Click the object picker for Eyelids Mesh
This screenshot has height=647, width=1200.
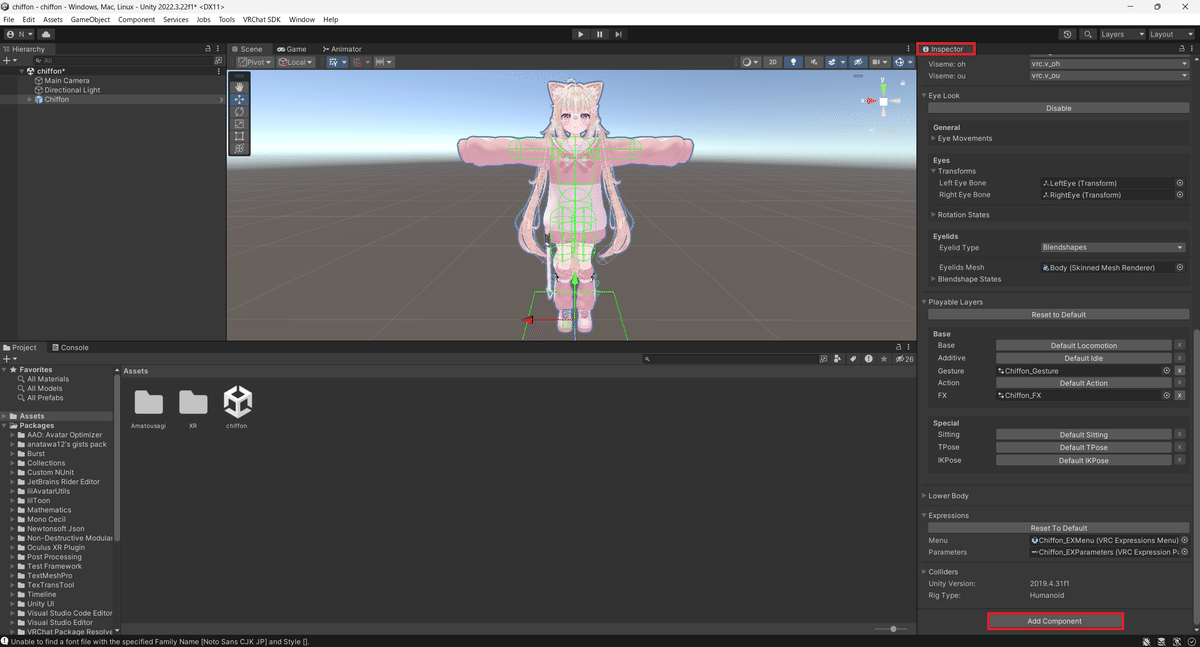tap(1180, 268)
